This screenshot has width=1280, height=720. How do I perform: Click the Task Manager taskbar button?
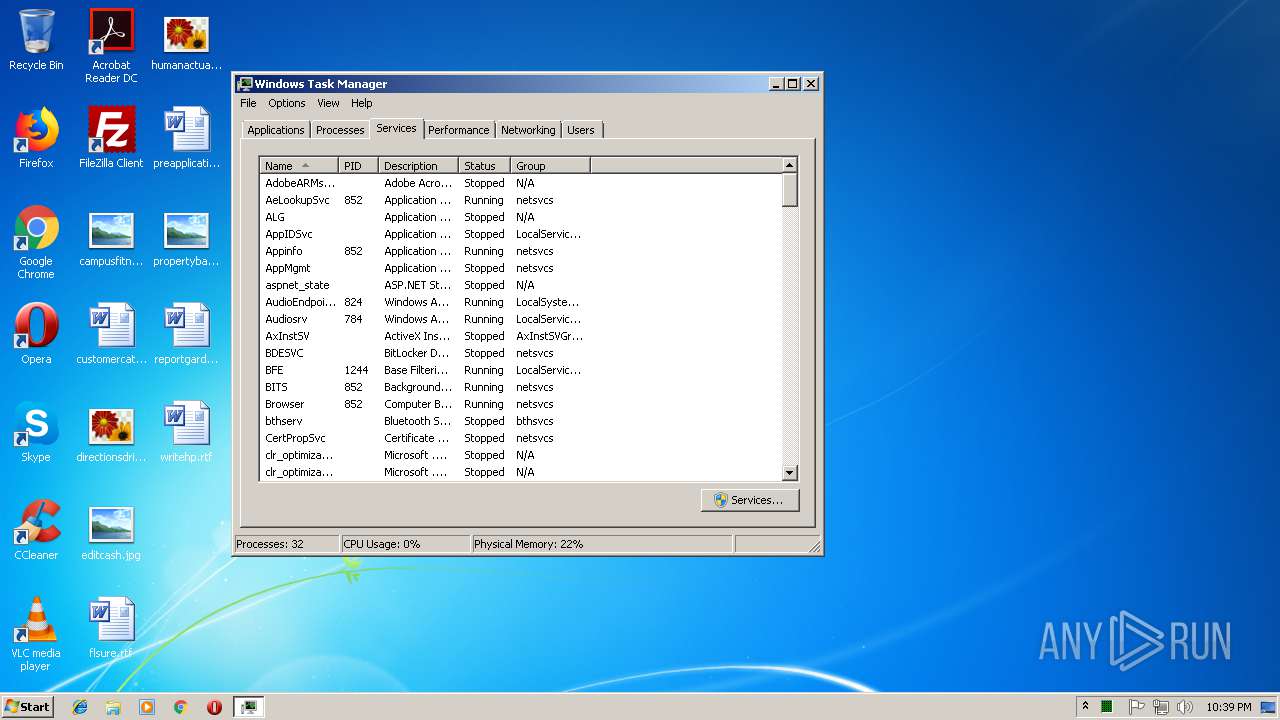pyautogui.click(x=248, y=707)
